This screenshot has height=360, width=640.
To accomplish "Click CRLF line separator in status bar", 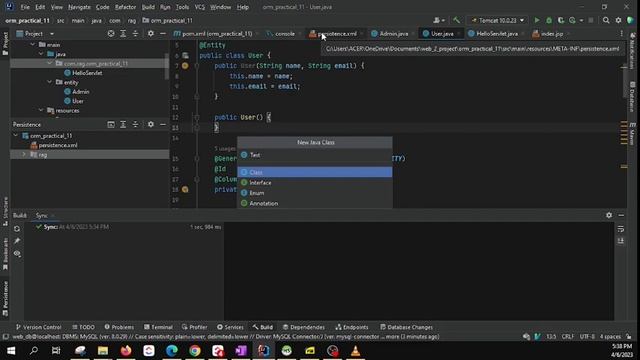I will (568, 337).
